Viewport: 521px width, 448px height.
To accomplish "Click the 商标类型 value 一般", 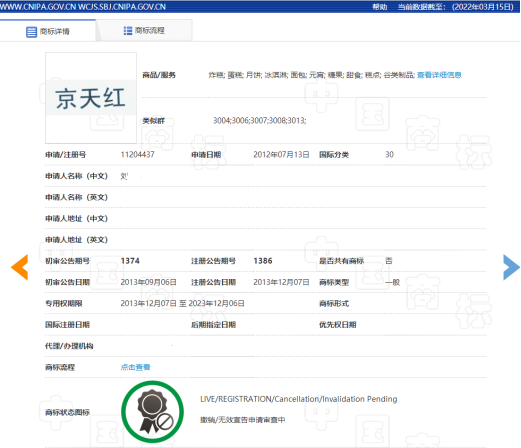I will 392,282.
